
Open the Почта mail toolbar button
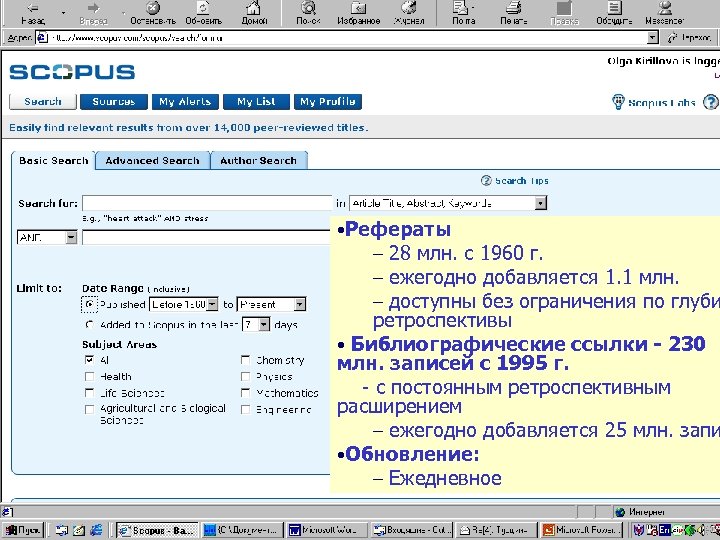click(463, 13)
